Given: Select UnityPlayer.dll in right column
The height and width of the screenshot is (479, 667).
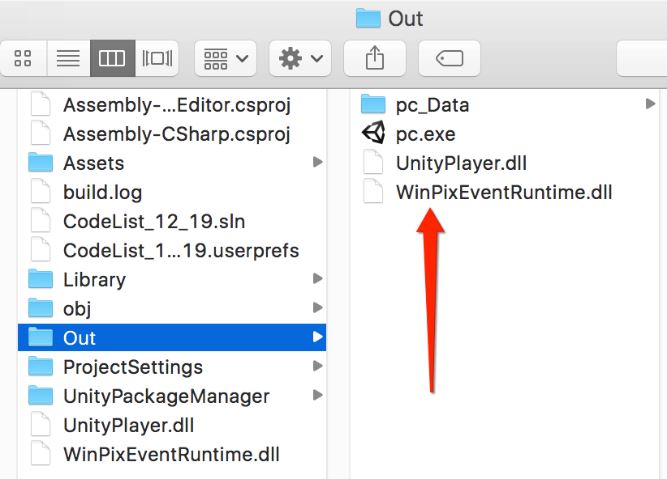Looking at the screenshot, I should click(460, 163).
